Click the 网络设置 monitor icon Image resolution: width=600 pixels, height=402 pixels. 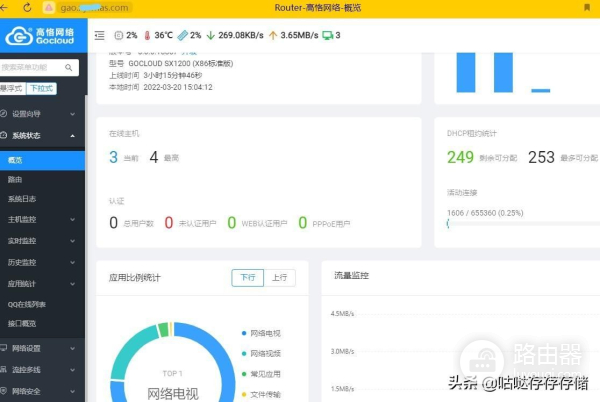(x=3, y=348)
